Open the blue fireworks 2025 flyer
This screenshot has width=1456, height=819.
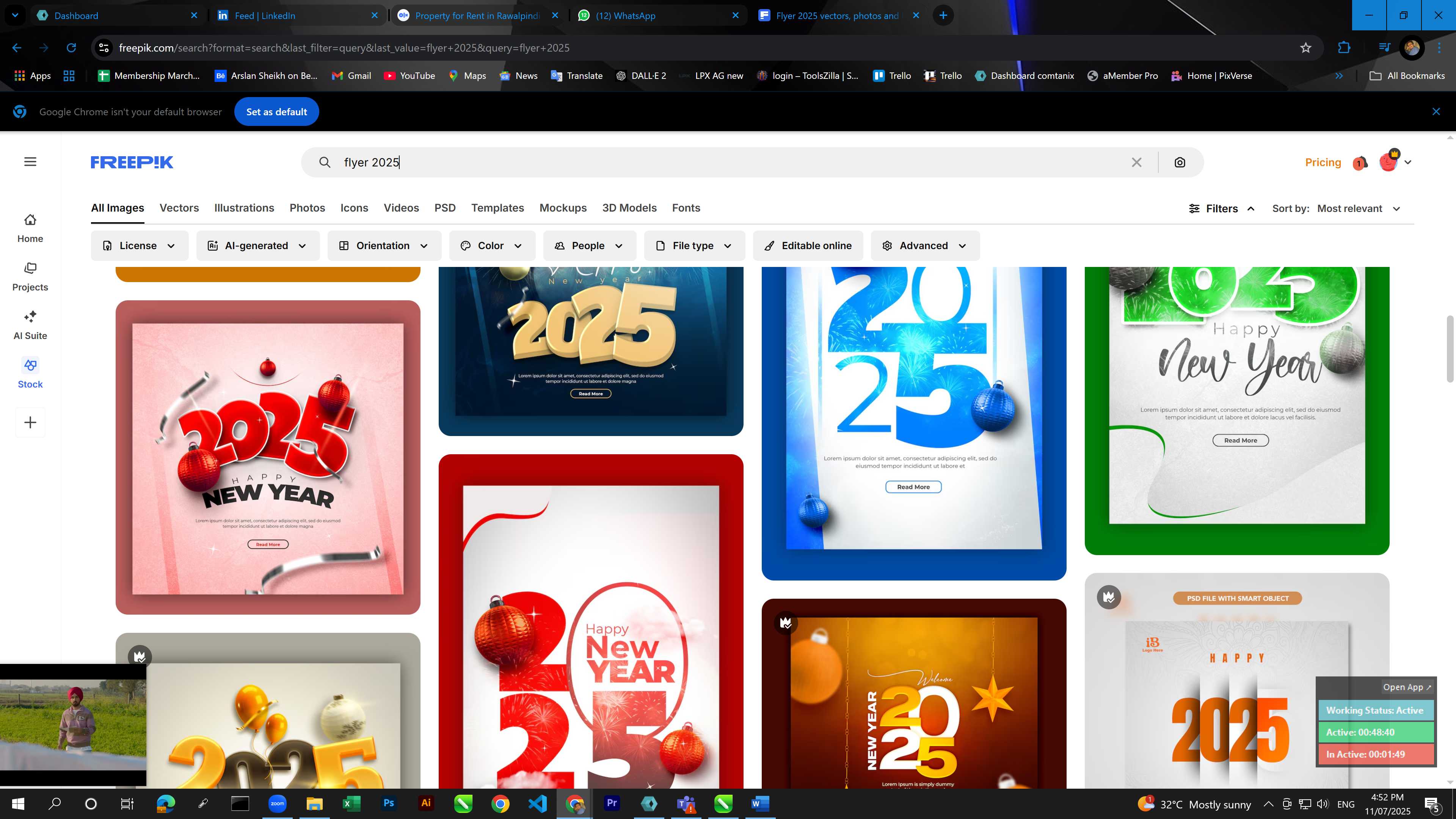click(x=913, y=424)
